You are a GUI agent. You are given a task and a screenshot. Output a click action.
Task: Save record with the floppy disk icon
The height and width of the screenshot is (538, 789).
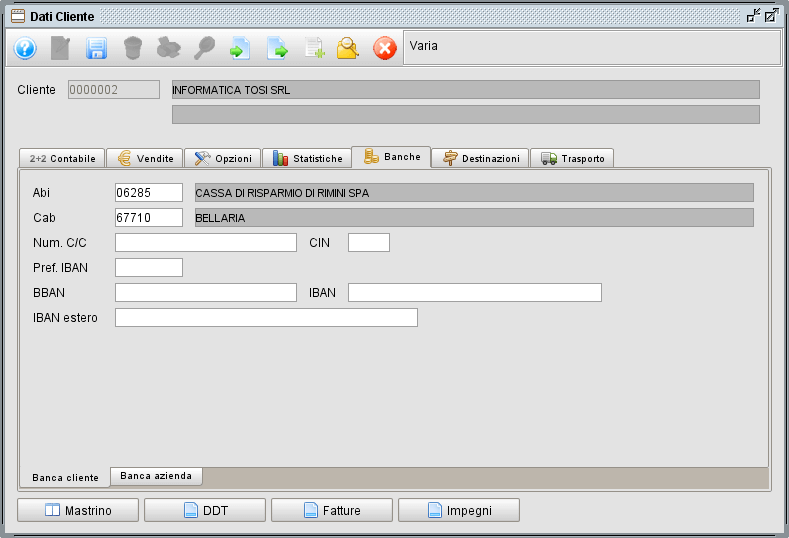tap(96, 48)
